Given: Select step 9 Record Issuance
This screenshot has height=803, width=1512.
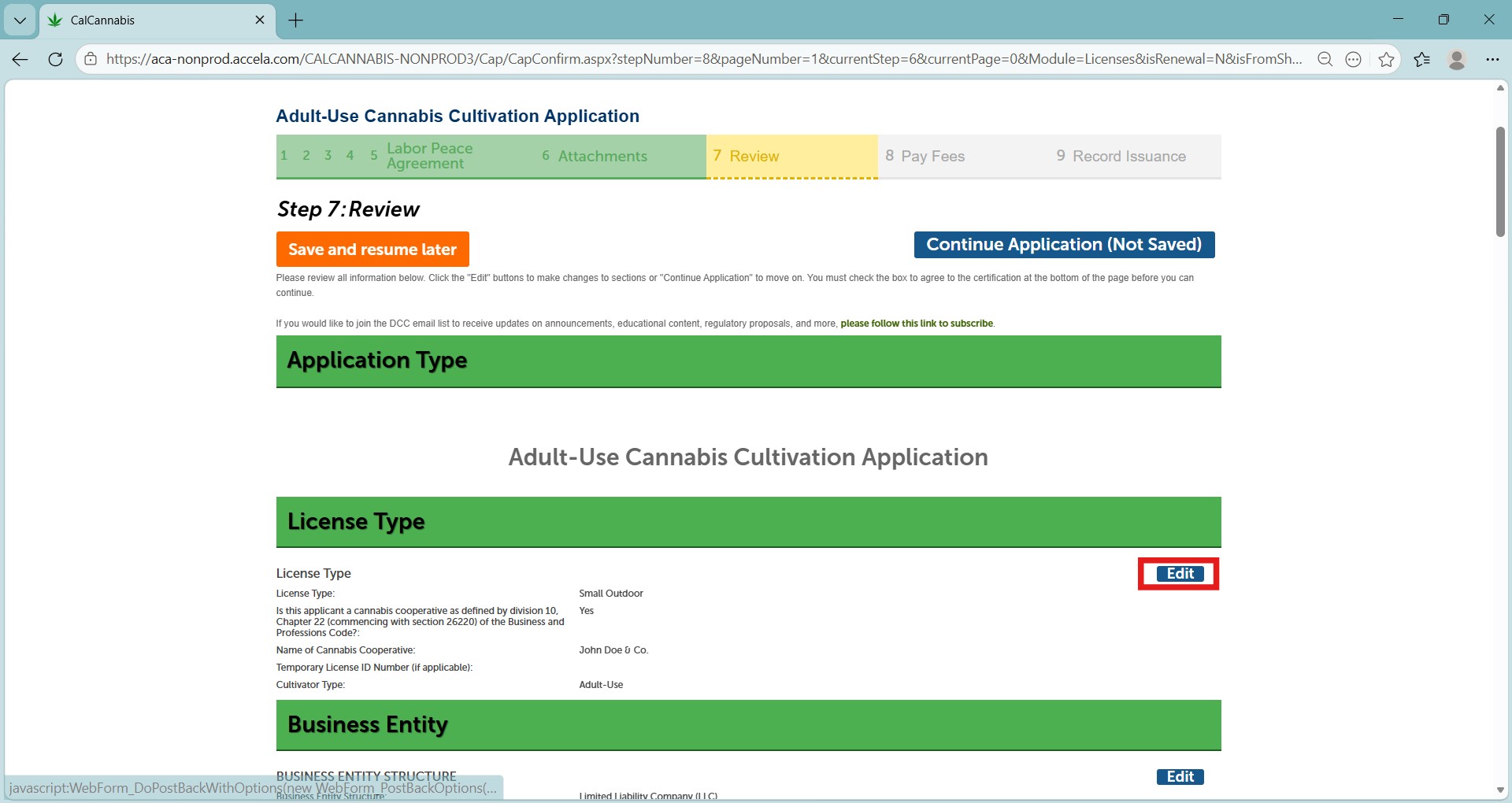Looking at the screenshot, I should (x=1121, y=156).
